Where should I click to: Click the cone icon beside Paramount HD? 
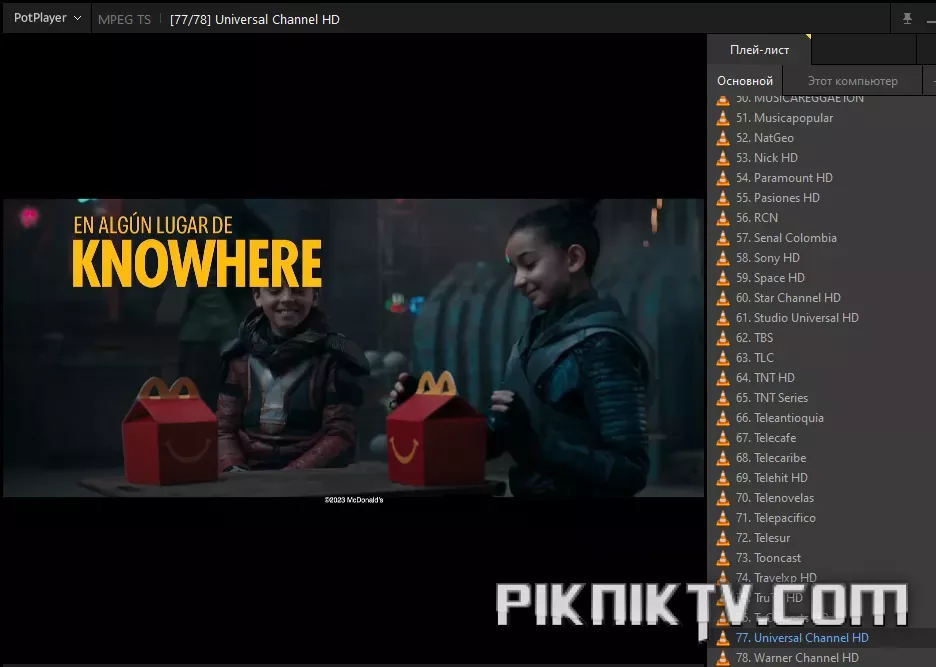723,178
